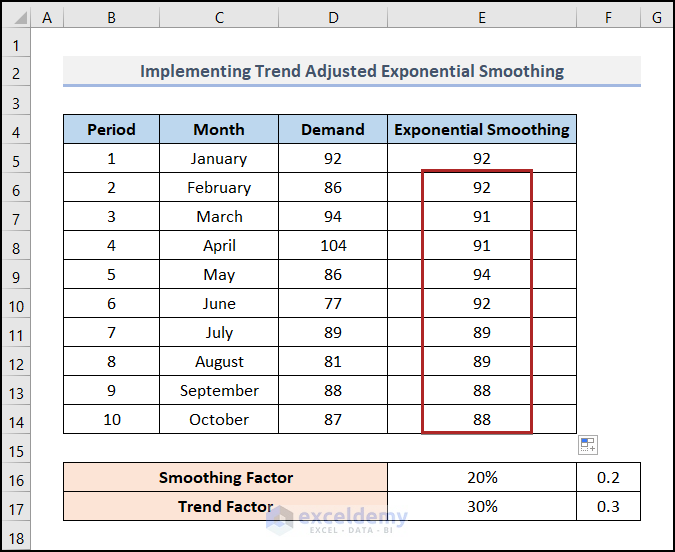Viewport: 675px width, 552px height.
Task: Select the column G header
Action: [x=657, y=17]
